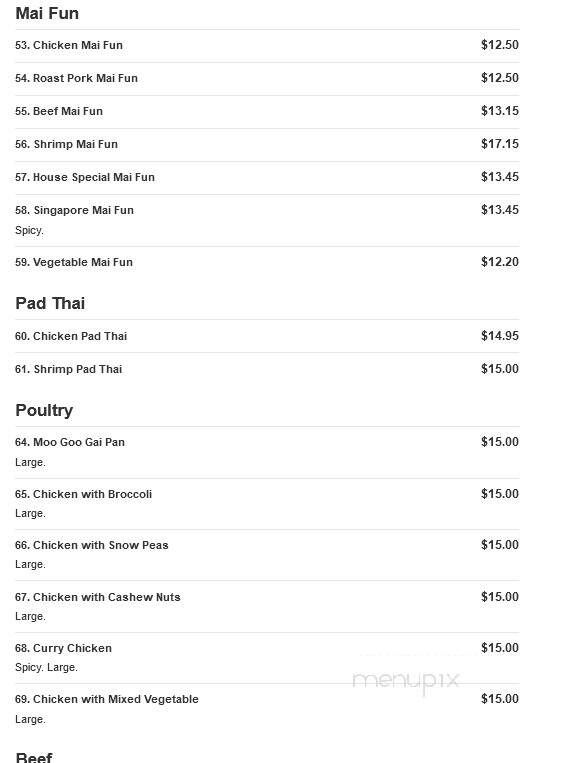585x763 pixels.
Task: Click 64. Moo Goo Gai Pan
Action: (267, 453)
